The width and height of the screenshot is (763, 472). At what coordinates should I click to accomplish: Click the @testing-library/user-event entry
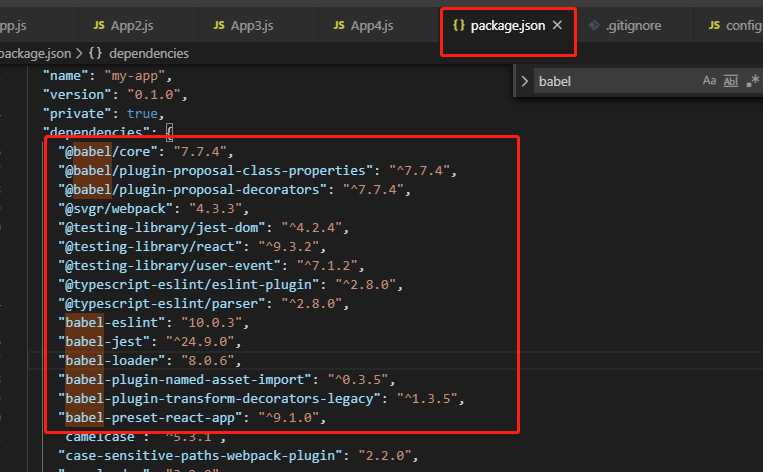pos(211,266)
